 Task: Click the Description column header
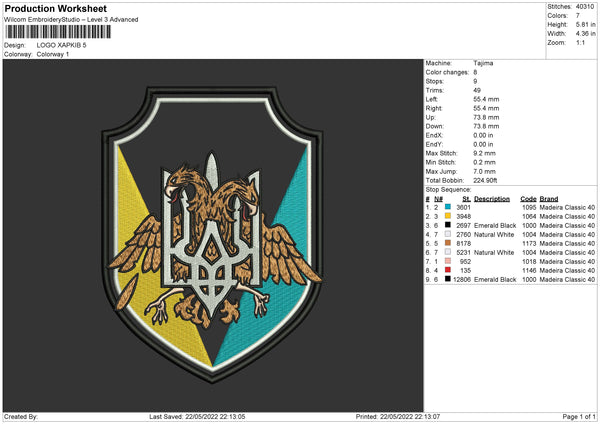(492, 199)
